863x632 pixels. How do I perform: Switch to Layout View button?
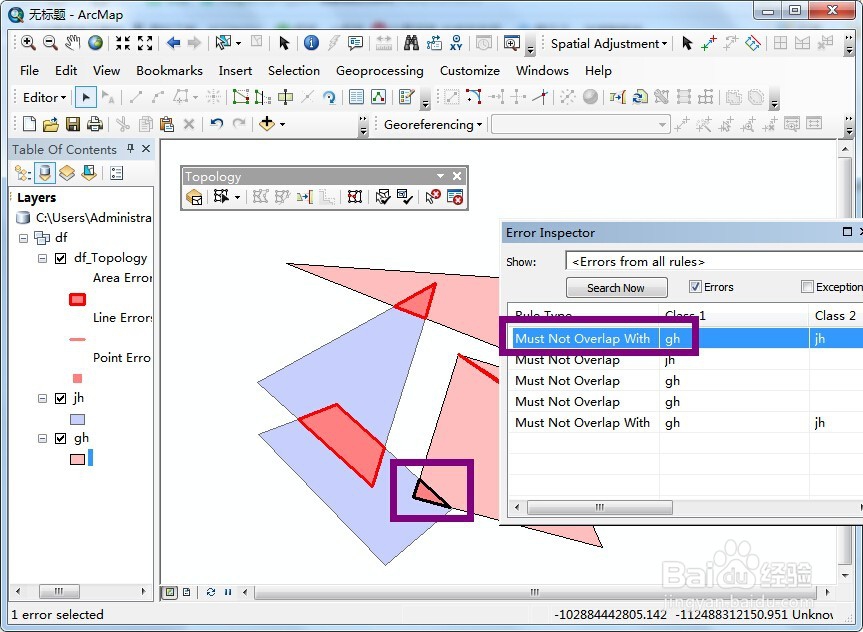(x=187, y=592)
